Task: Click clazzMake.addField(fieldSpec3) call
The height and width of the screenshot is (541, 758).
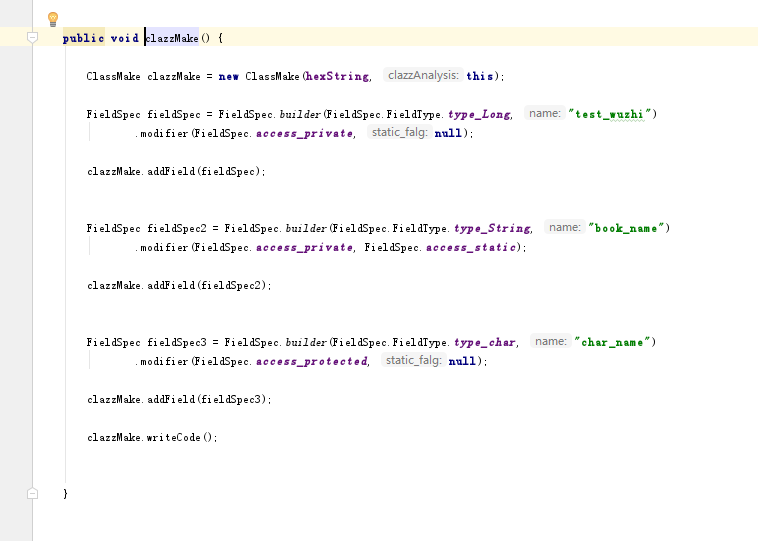Action: coord(179,400)
